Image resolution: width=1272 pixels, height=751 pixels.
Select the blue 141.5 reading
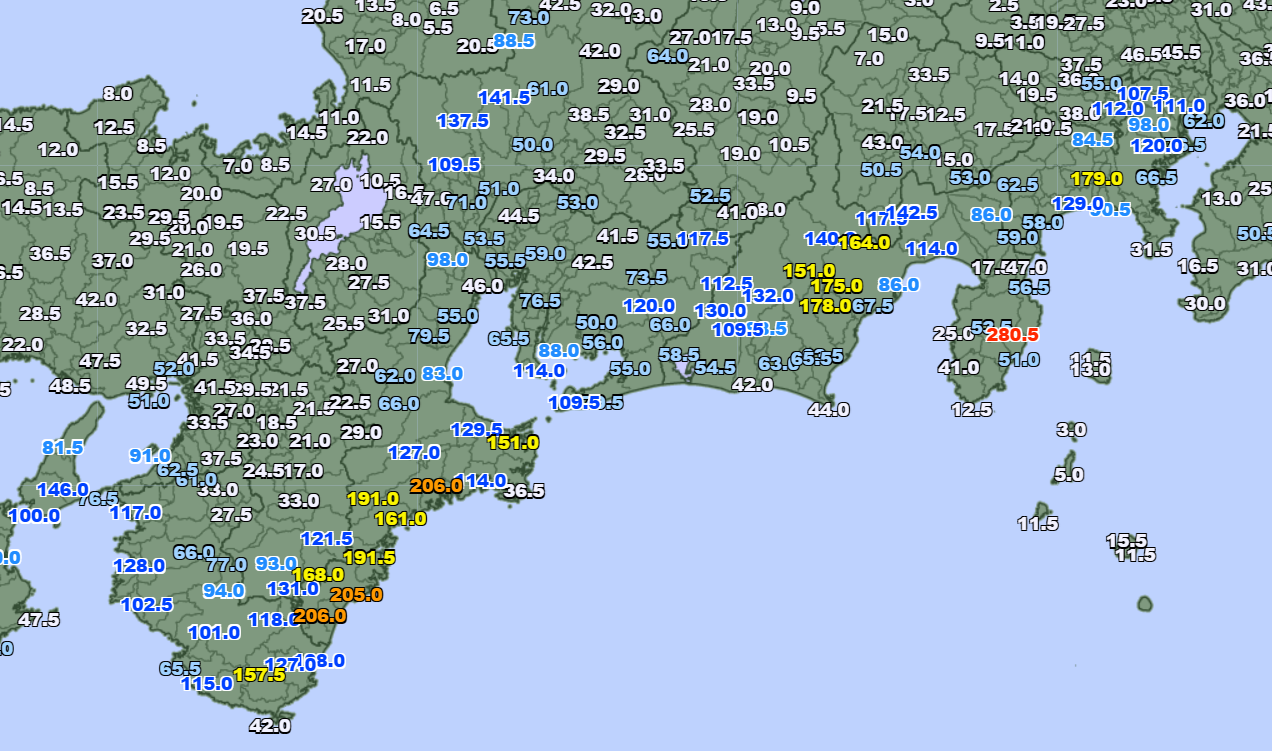click(x=504, y=97)
